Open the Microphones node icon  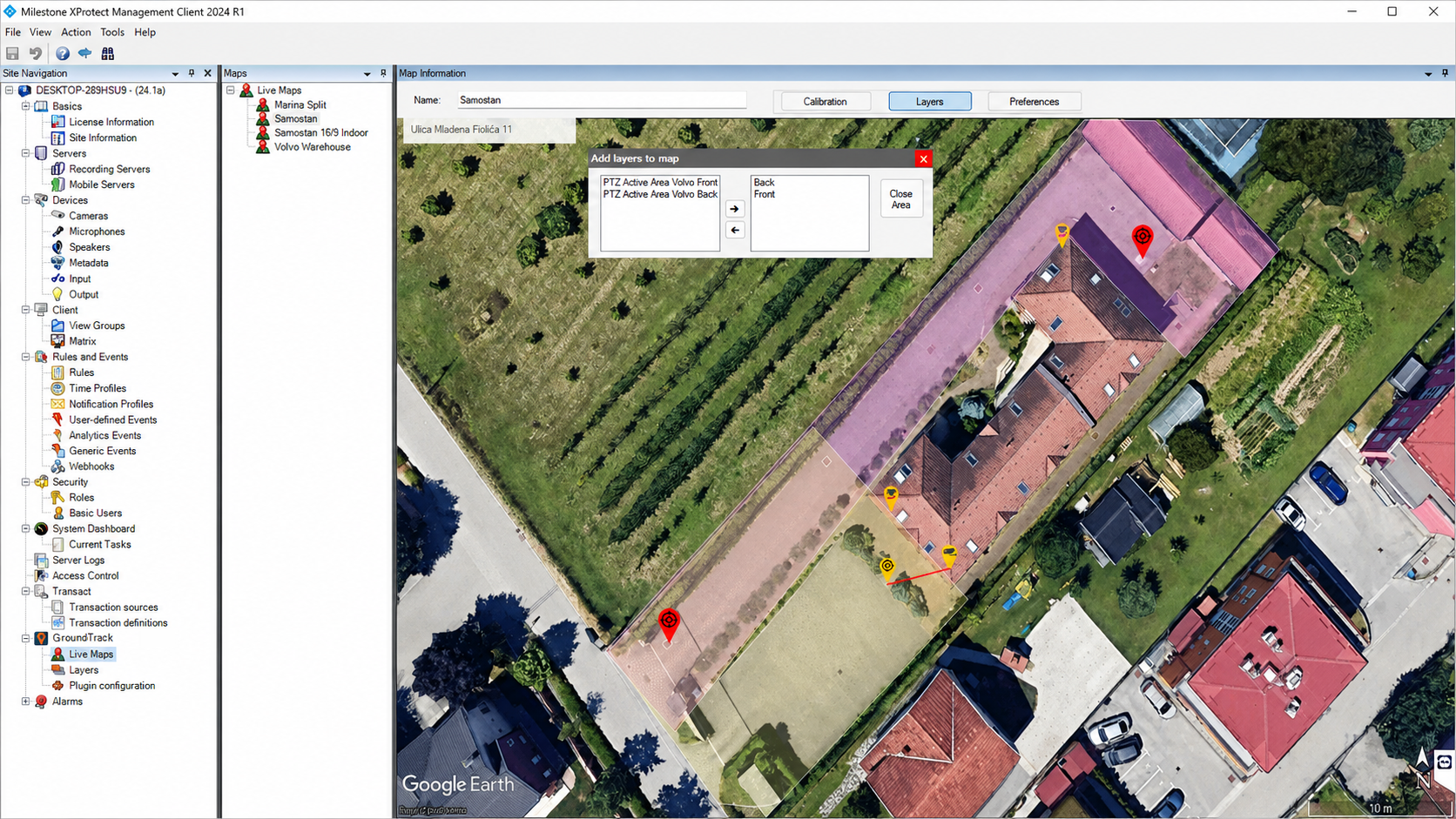pos(57,232)
